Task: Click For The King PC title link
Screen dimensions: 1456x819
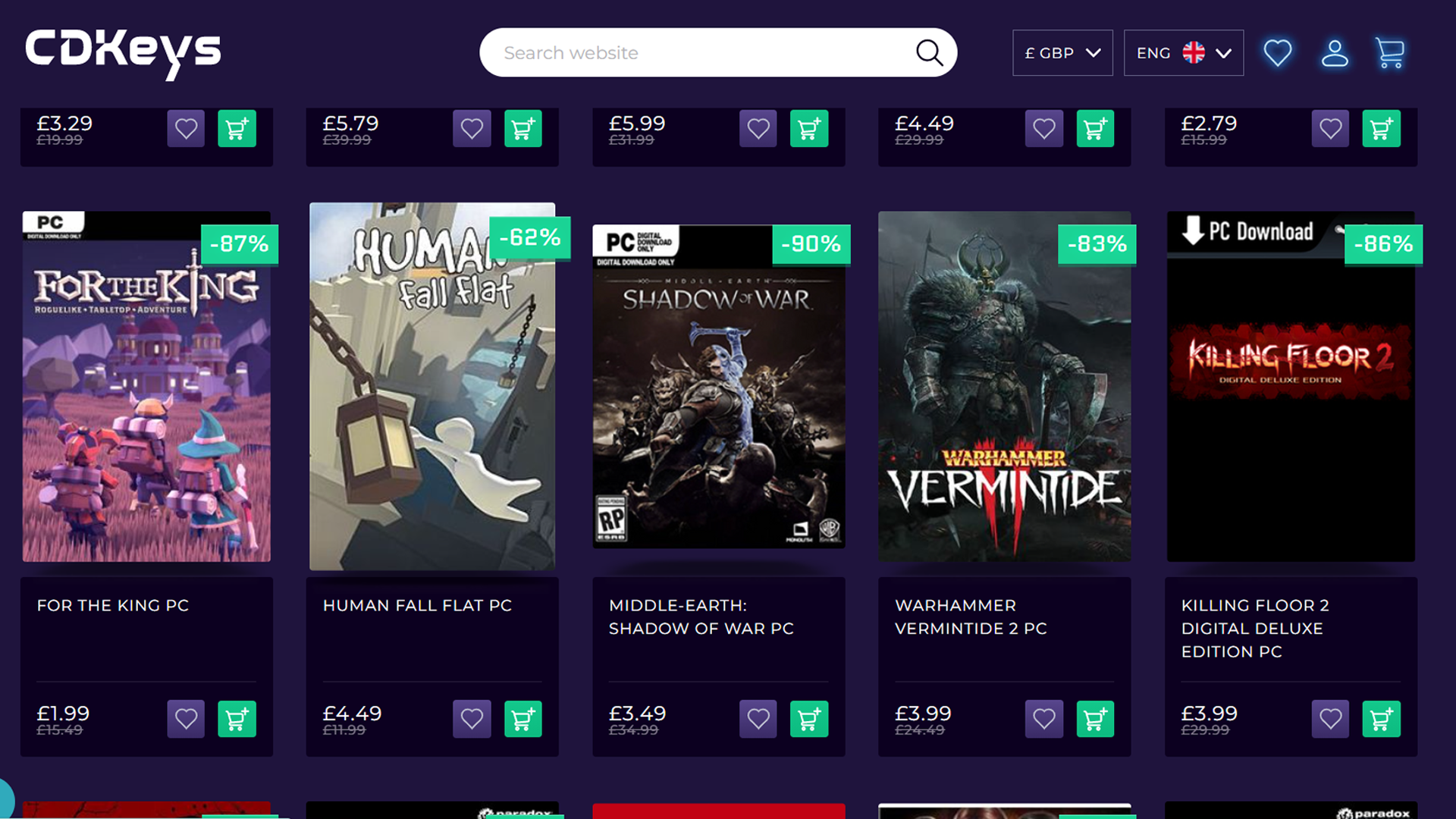Action: coord(112,604)
